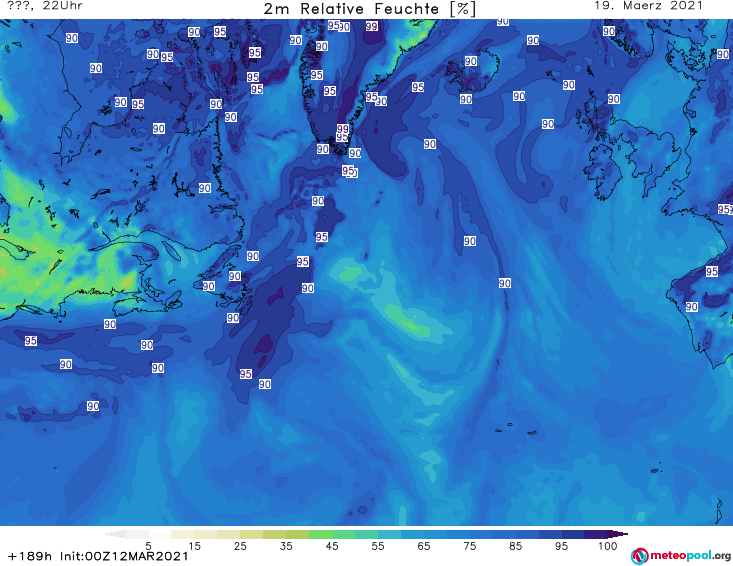Screen dimensions: 733x566
Task: Click the round meteopool logo icon
Action: click(x=639, y=556)
